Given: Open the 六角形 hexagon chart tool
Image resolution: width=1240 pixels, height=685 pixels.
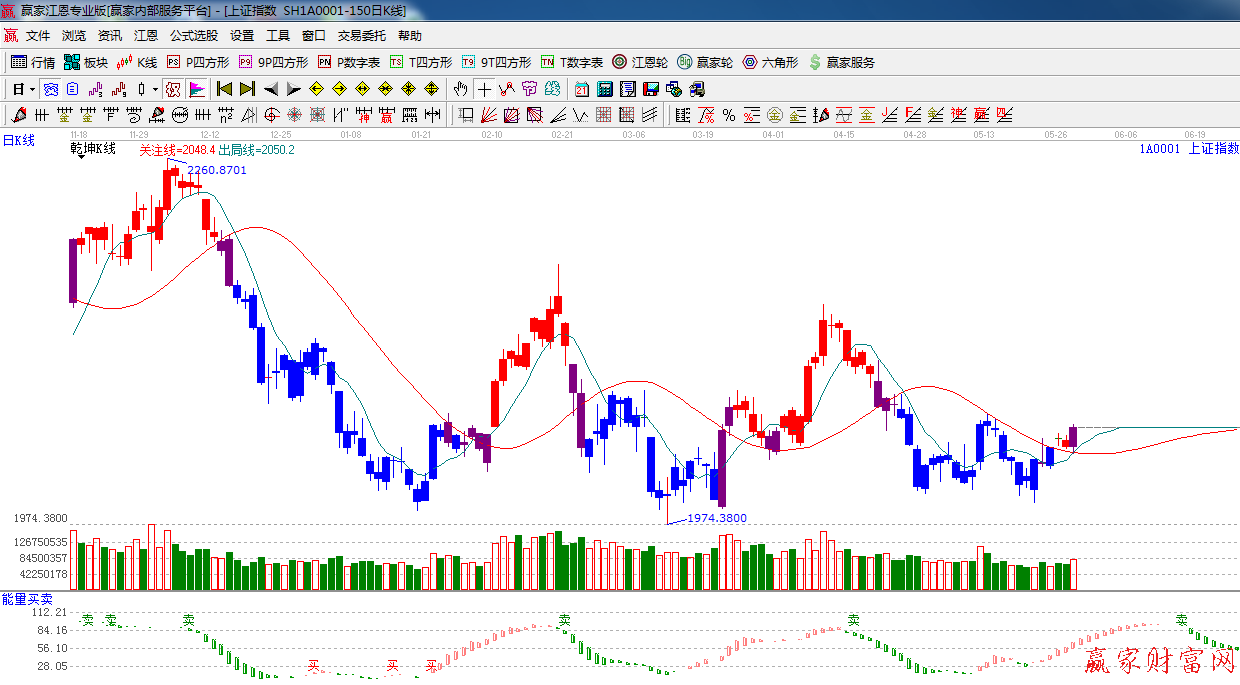Looking at the screenshot, I should (x=770, y=62).
